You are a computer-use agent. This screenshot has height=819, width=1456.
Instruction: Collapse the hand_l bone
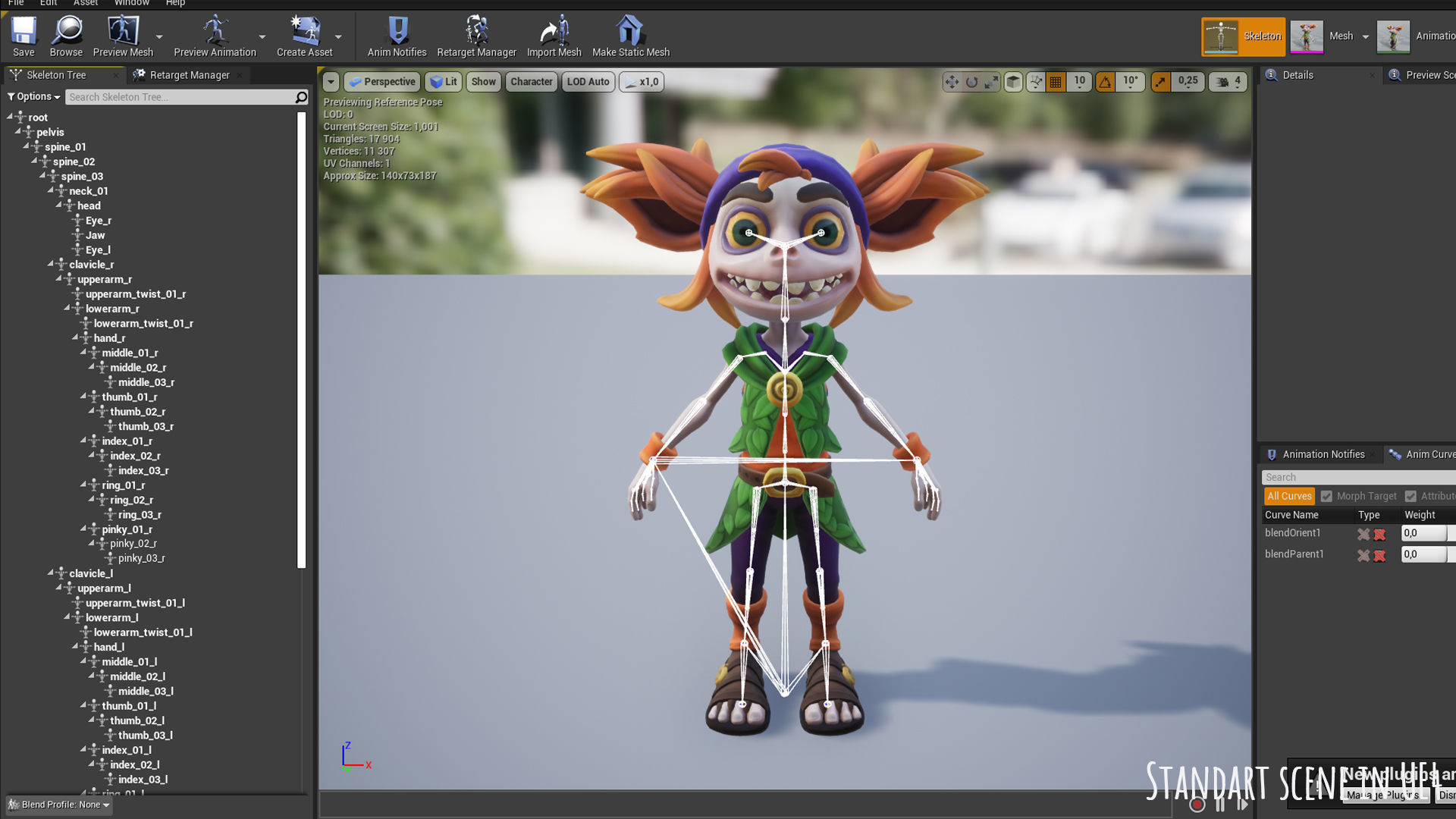75,646
